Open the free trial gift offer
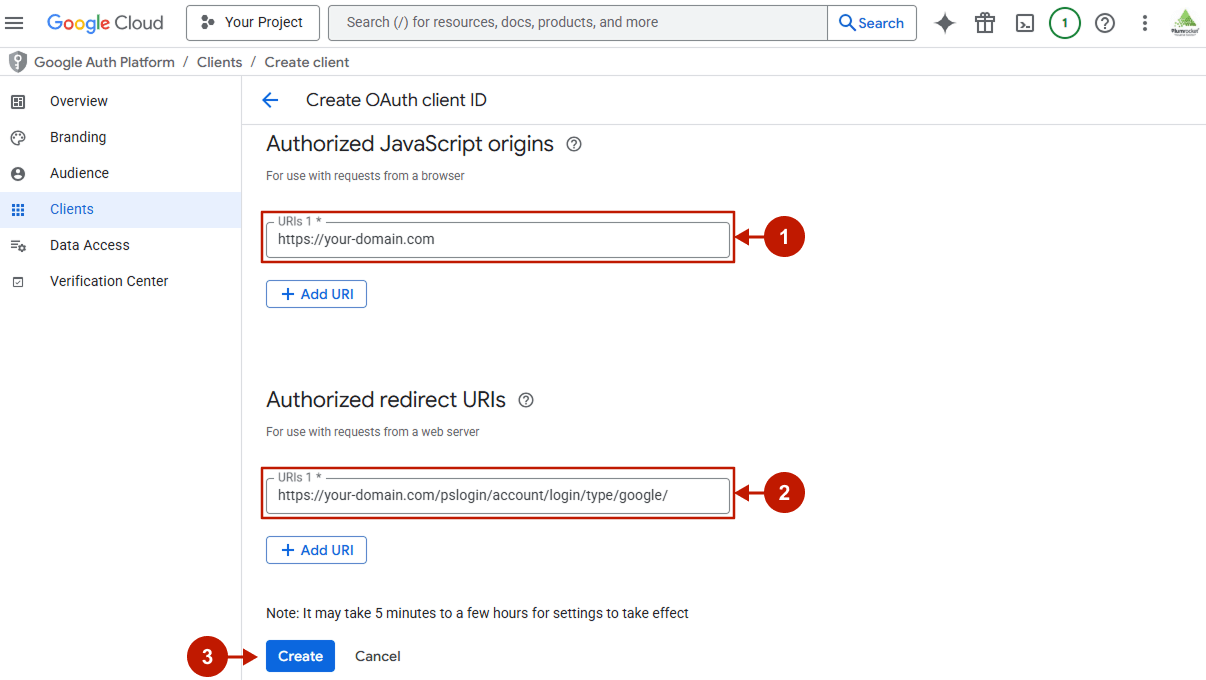Image resolution: width=1206 pixels, height=680 pixels. click(984, 22)
